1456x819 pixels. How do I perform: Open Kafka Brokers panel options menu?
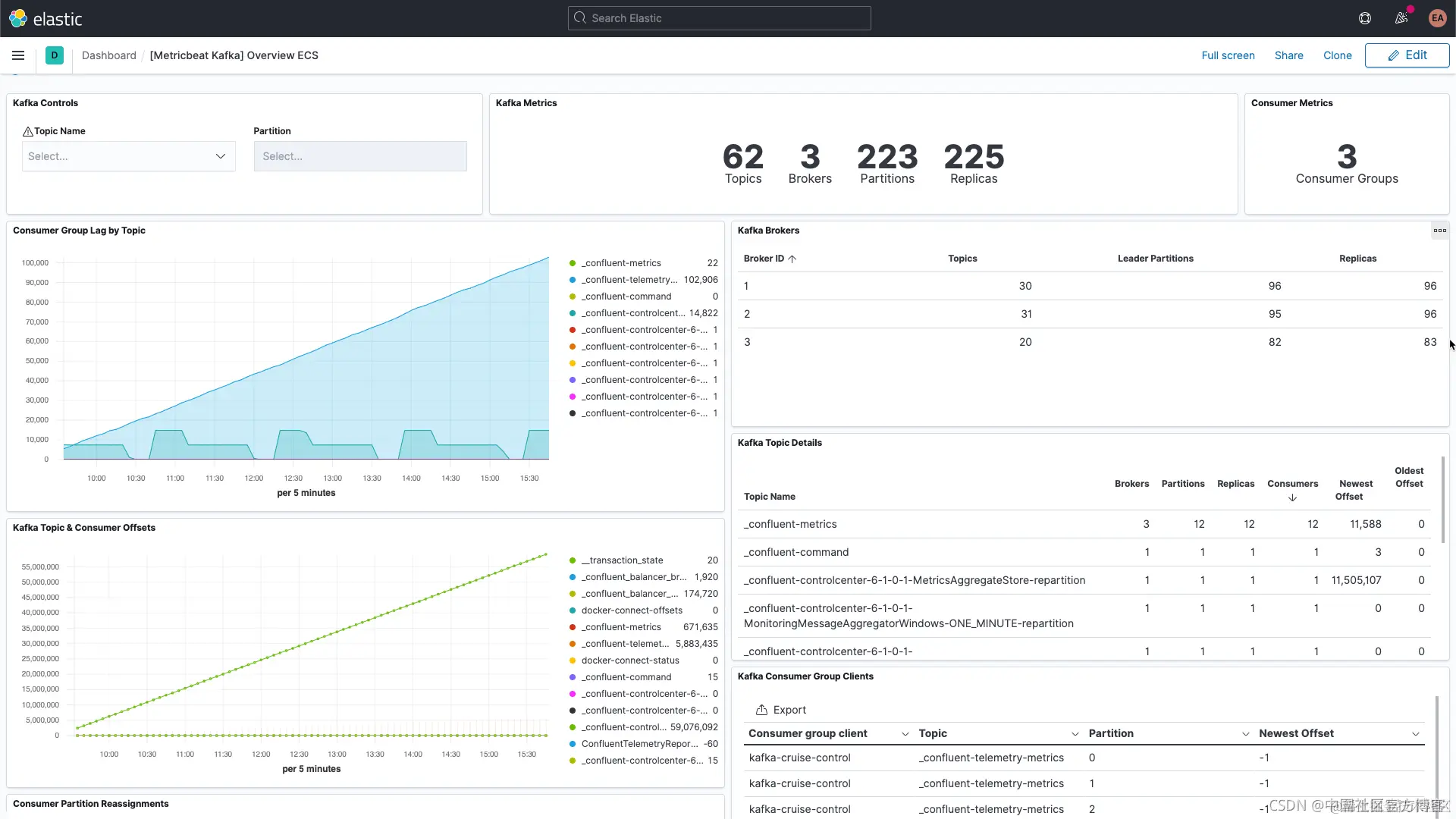pos(1439,231)
